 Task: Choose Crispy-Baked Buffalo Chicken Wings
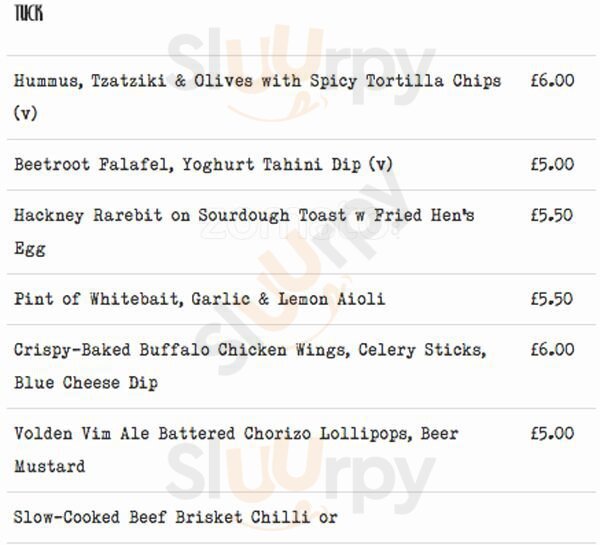click(x=250, y=350)
